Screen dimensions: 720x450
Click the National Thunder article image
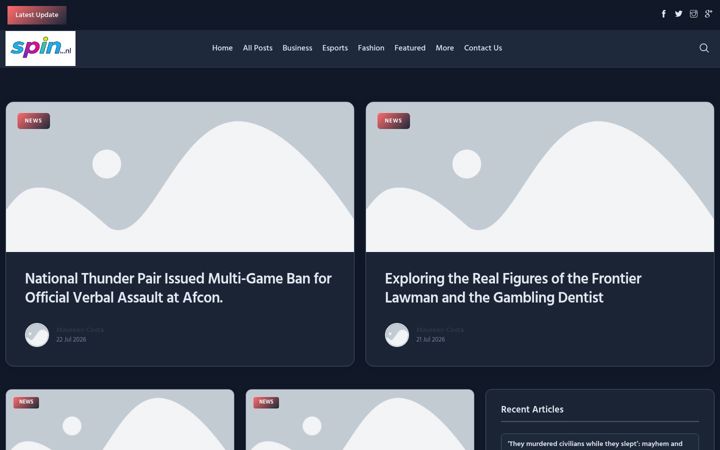point(180,177)
